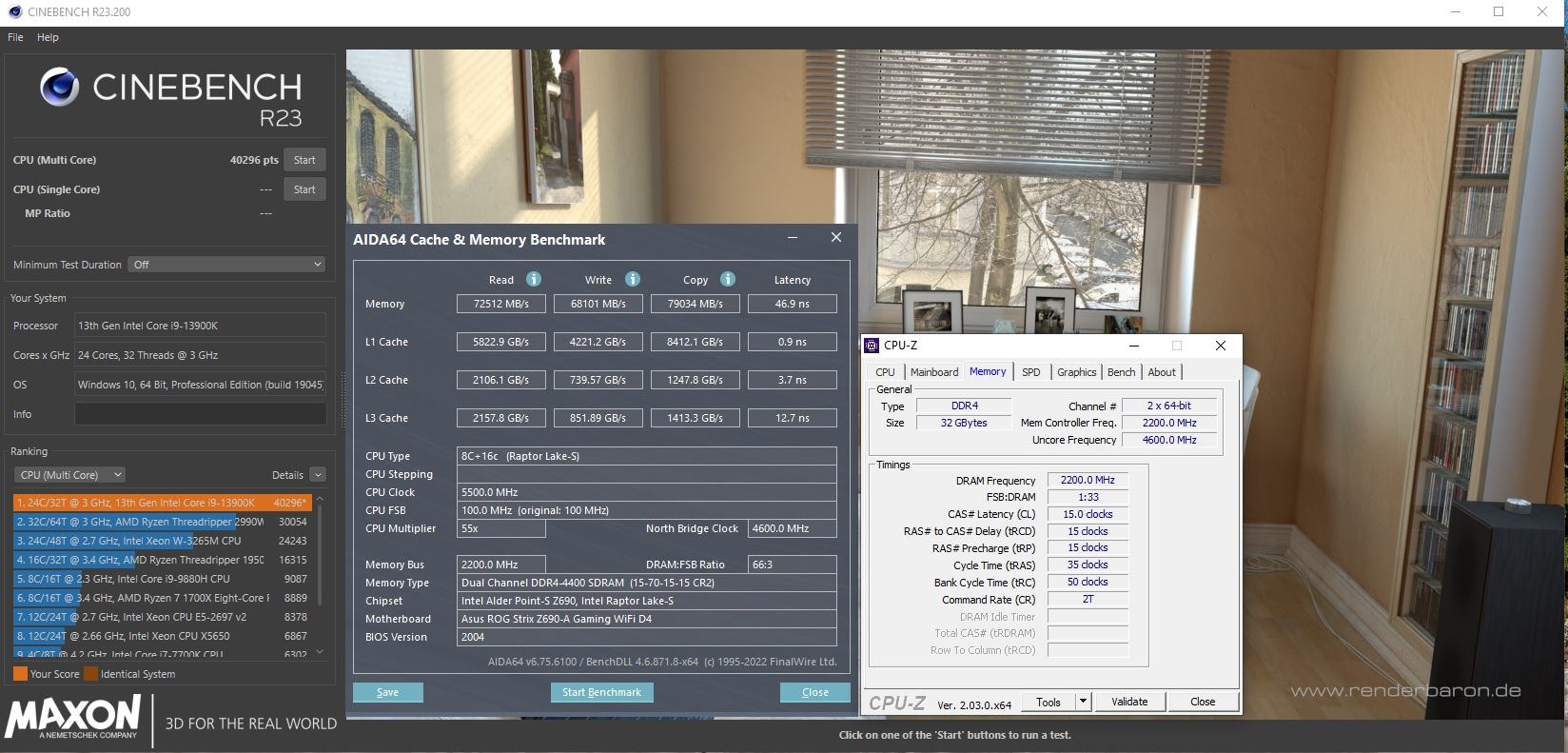
Task: Click the Uncore Frequency value 4600.0 MHz
Action: click(x=1169, y=440)
